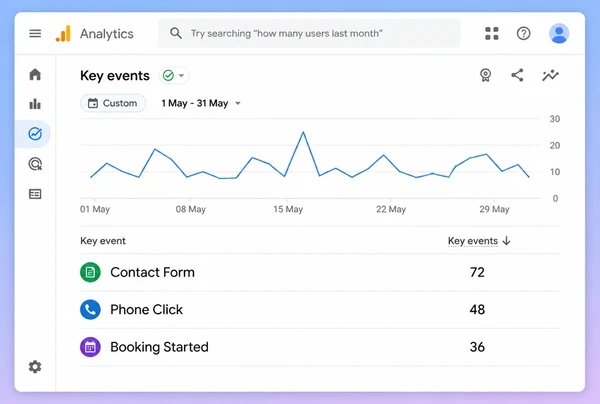Expand the green check status dropdown
This screenshot has width=600, height=404.
pyautogui.click(x=174, y=75)
